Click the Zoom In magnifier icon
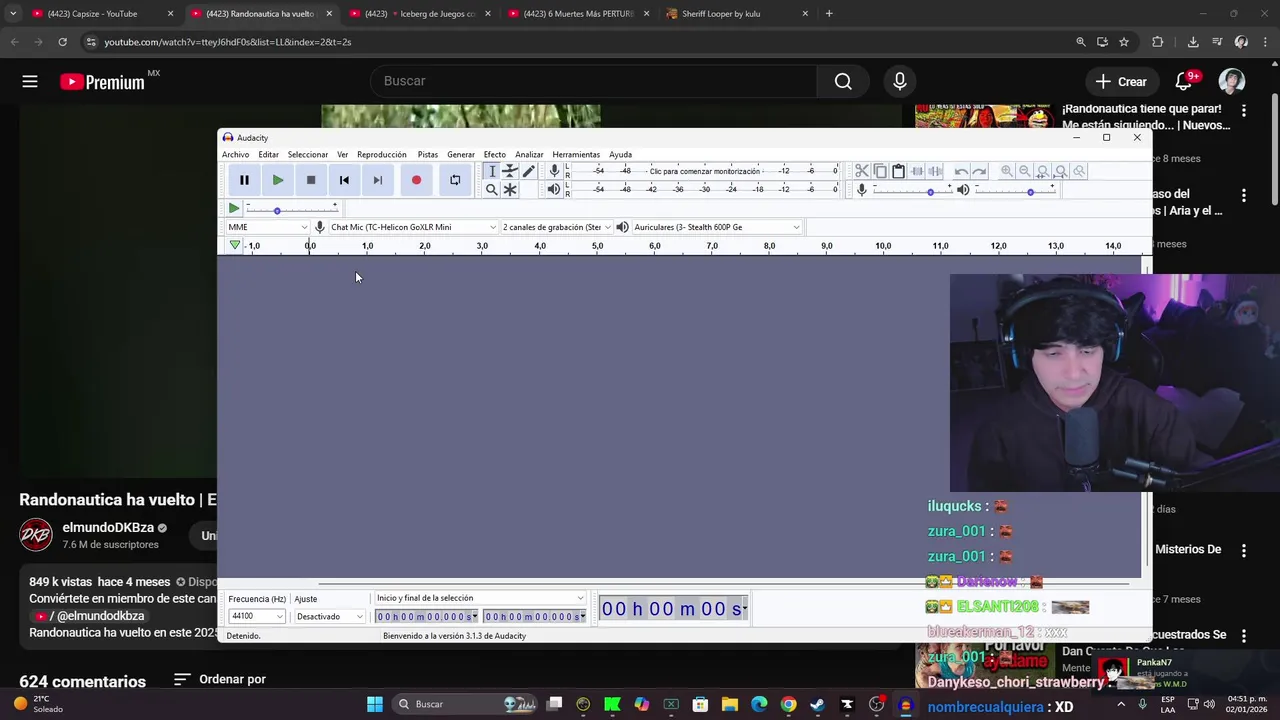1280x720 pixels. (x=1007, y=171)
